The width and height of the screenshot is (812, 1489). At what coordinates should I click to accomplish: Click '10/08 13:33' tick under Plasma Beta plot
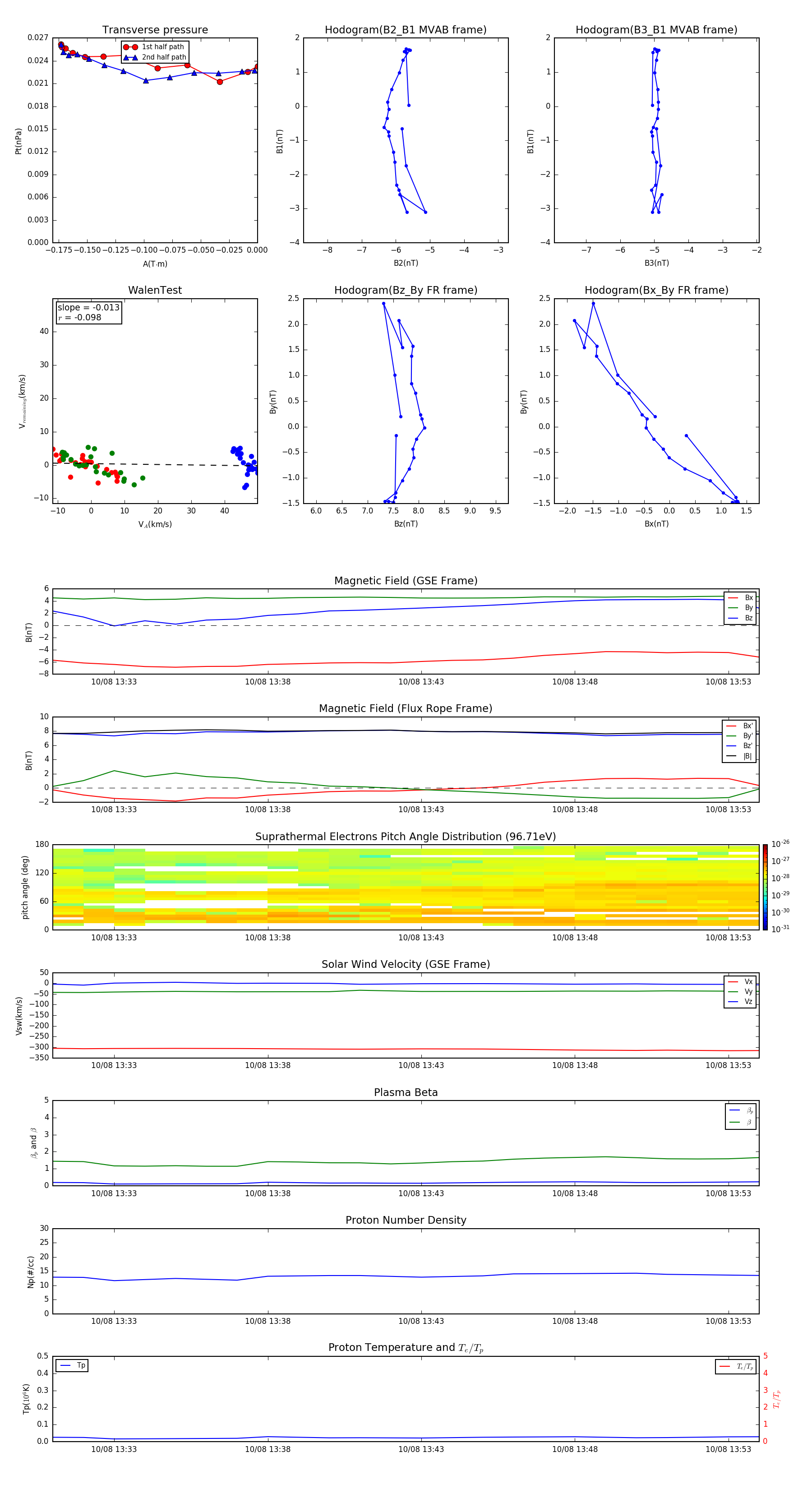(x=114, y=1193)
